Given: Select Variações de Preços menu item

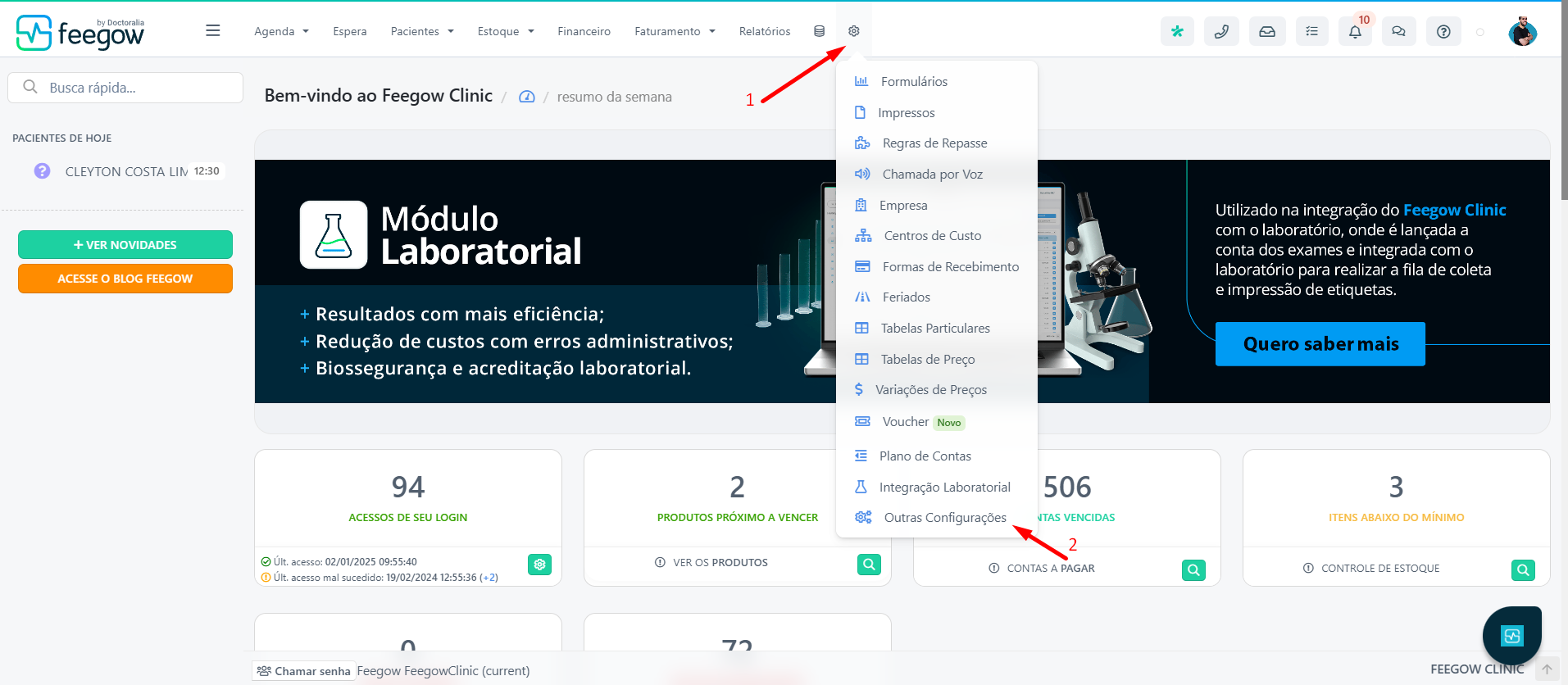Looking at the screenshot, I should coord(937,389).
